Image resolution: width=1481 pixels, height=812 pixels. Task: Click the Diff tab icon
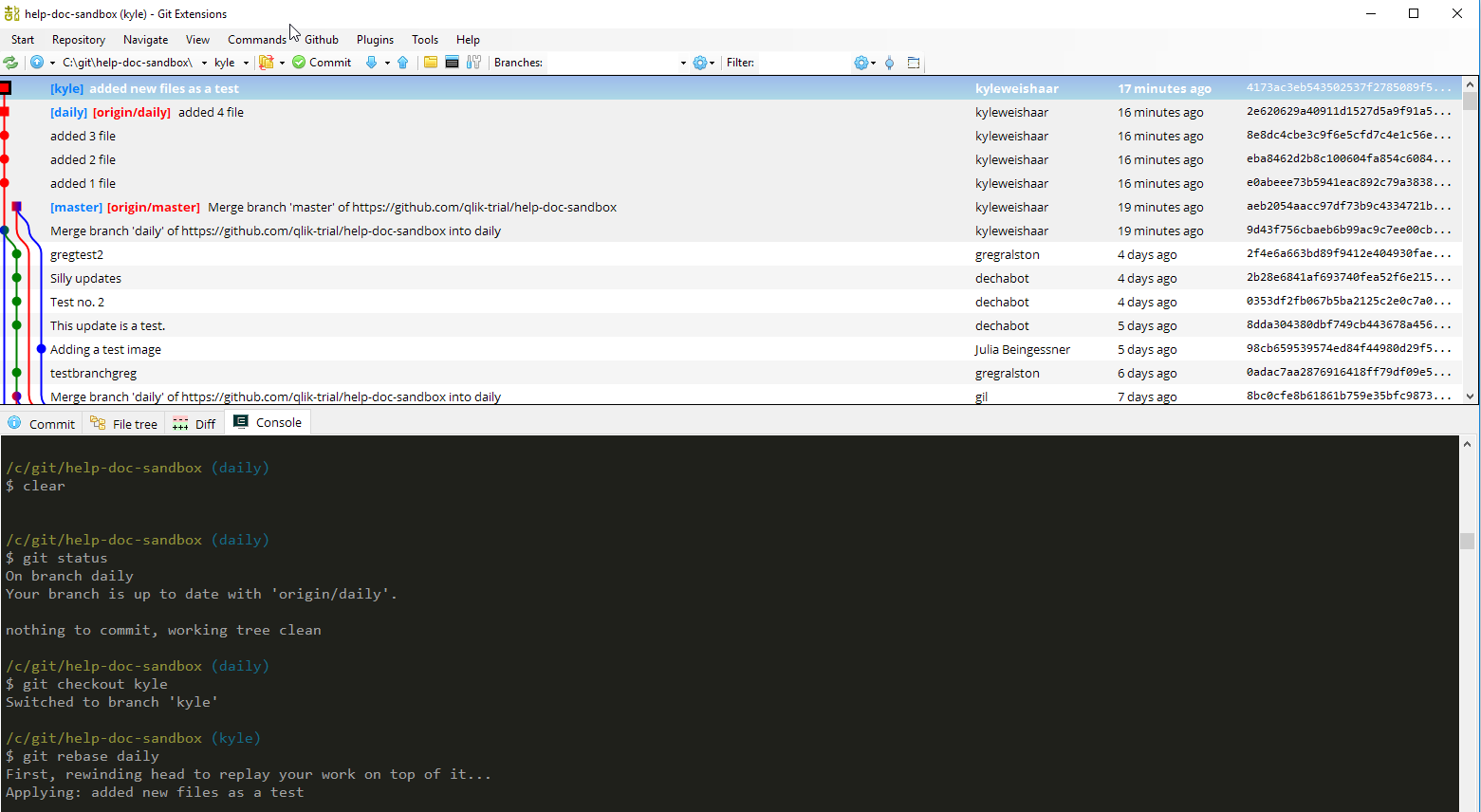[x=180, y=423]
